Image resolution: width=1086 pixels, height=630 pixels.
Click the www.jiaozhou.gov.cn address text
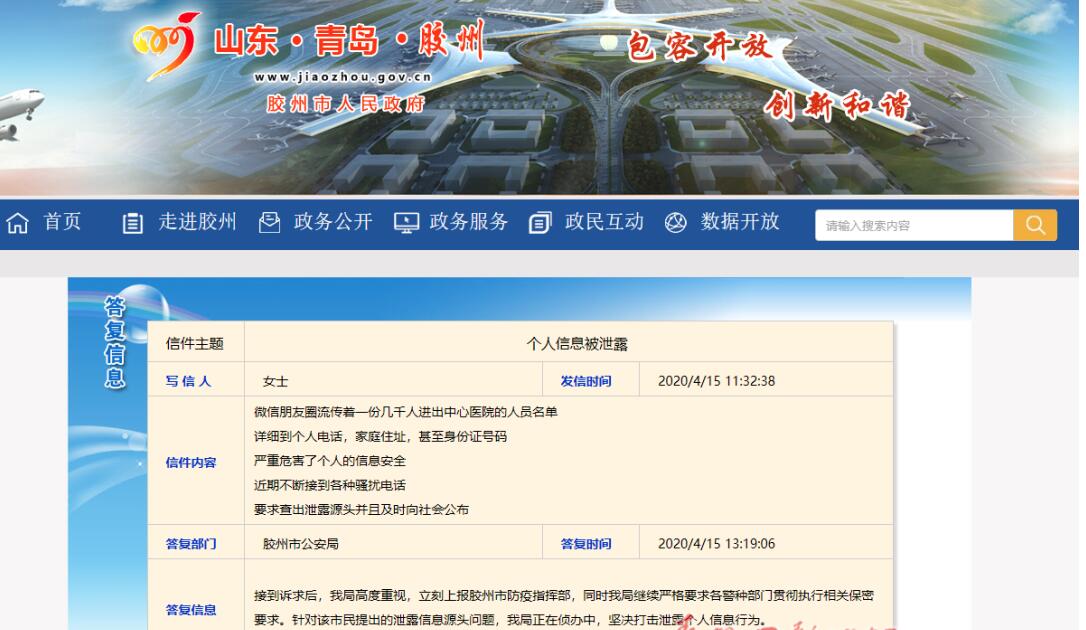(343, 77)
